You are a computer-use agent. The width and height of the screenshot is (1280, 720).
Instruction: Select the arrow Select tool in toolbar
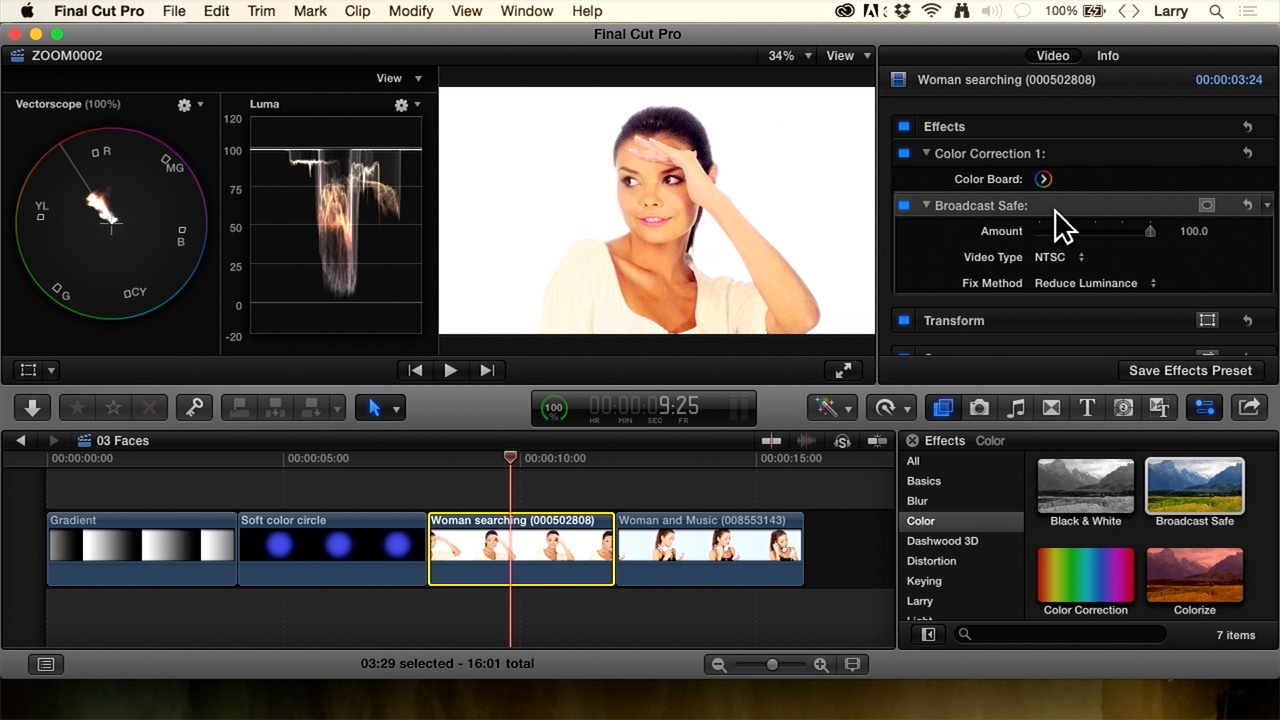pyautogui.click(x=374, y=408)
